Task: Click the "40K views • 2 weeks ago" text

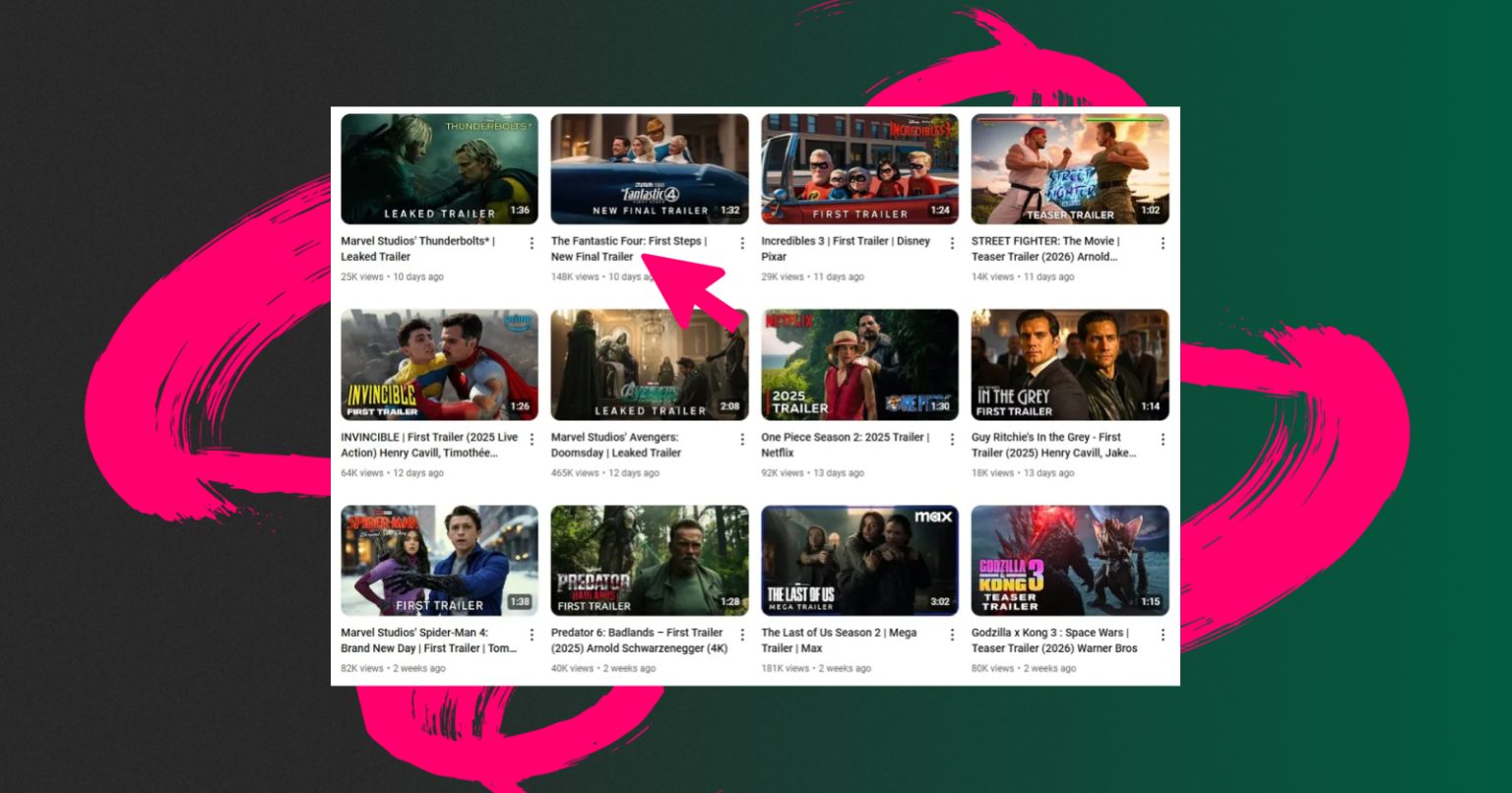Action: tap(603, 668)
